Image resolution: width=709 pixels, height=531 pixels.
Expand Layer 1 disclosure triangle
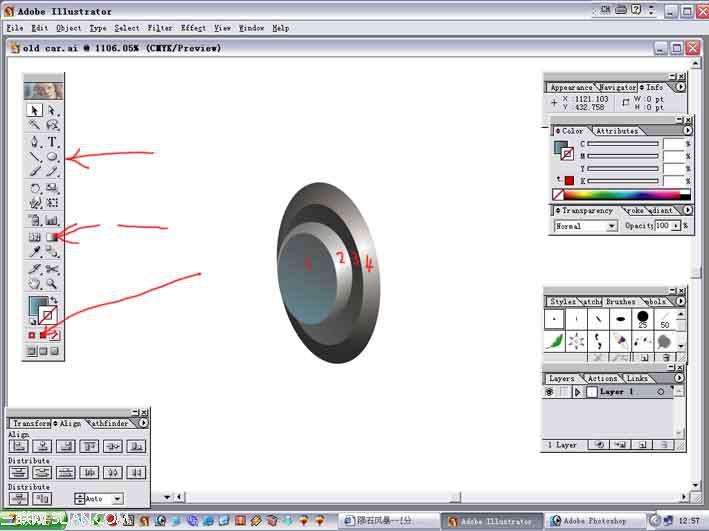tap(577, 392)
